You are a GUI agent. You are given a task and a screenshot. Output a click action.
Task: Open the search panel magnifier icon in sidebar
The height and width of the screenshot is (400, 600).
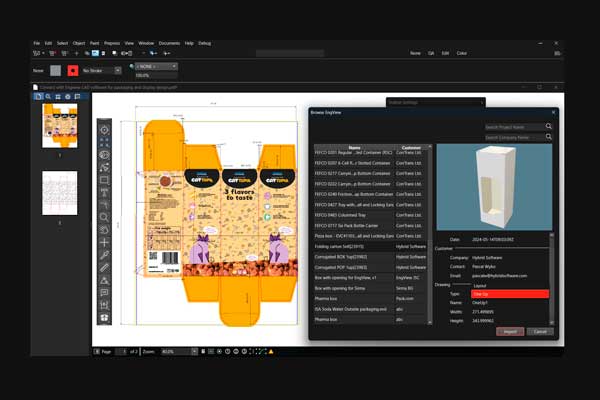coord(48,96)
